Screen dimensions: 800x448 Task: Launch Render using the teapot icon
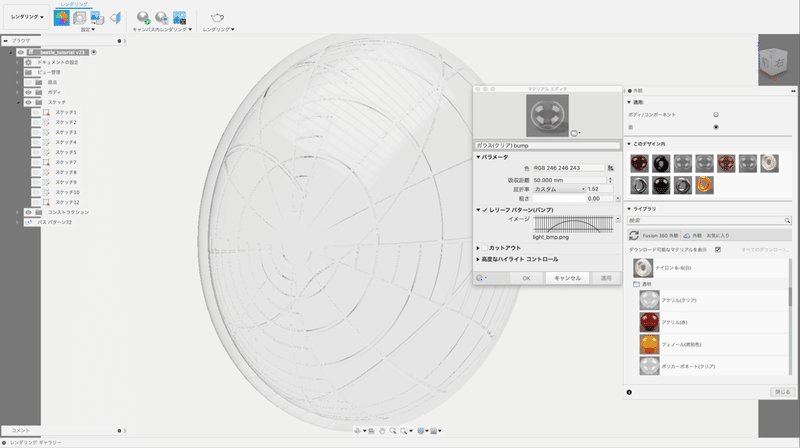click(x=217, y=18)
